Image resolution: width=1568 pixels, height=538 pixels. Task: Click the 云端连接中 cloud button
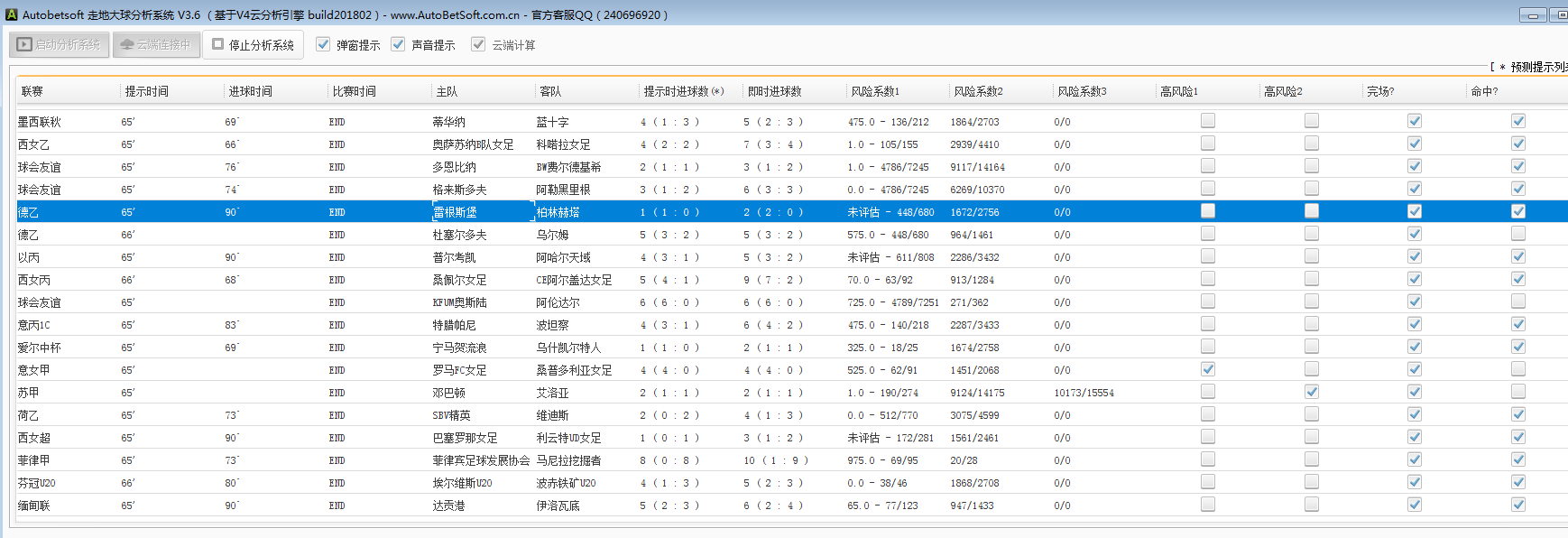click(x=155, y=44)
